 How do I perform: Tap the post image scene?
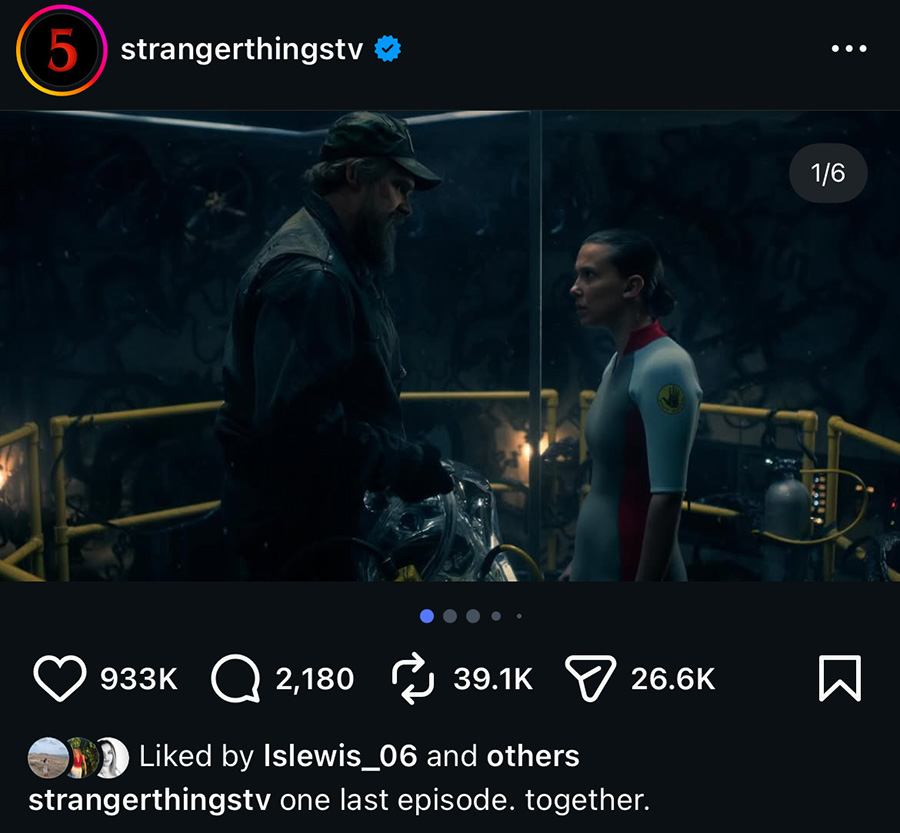tap(450, 345)
